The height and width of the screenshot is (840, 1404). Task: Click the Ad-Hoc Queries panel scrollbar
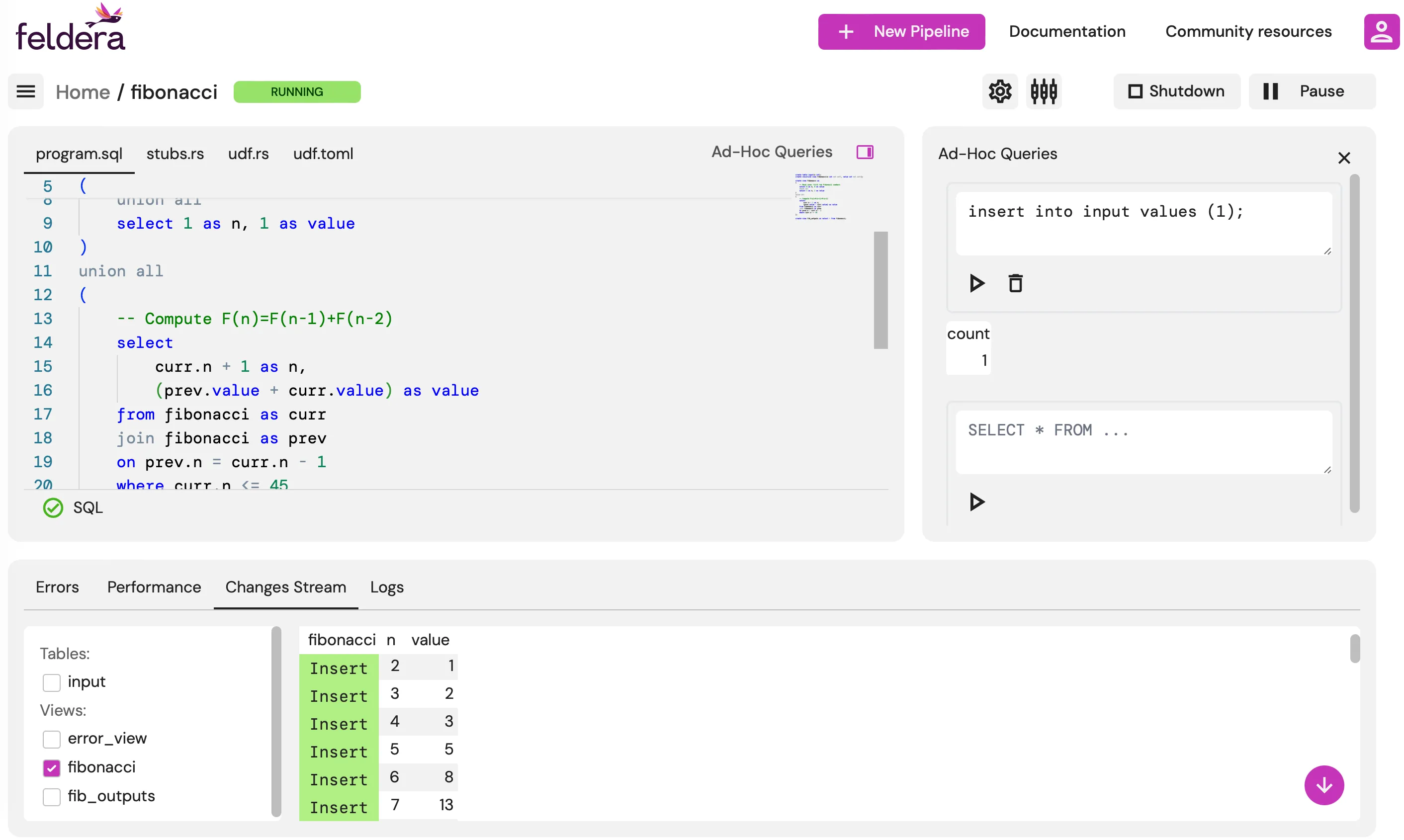(x=1354, y=343)
